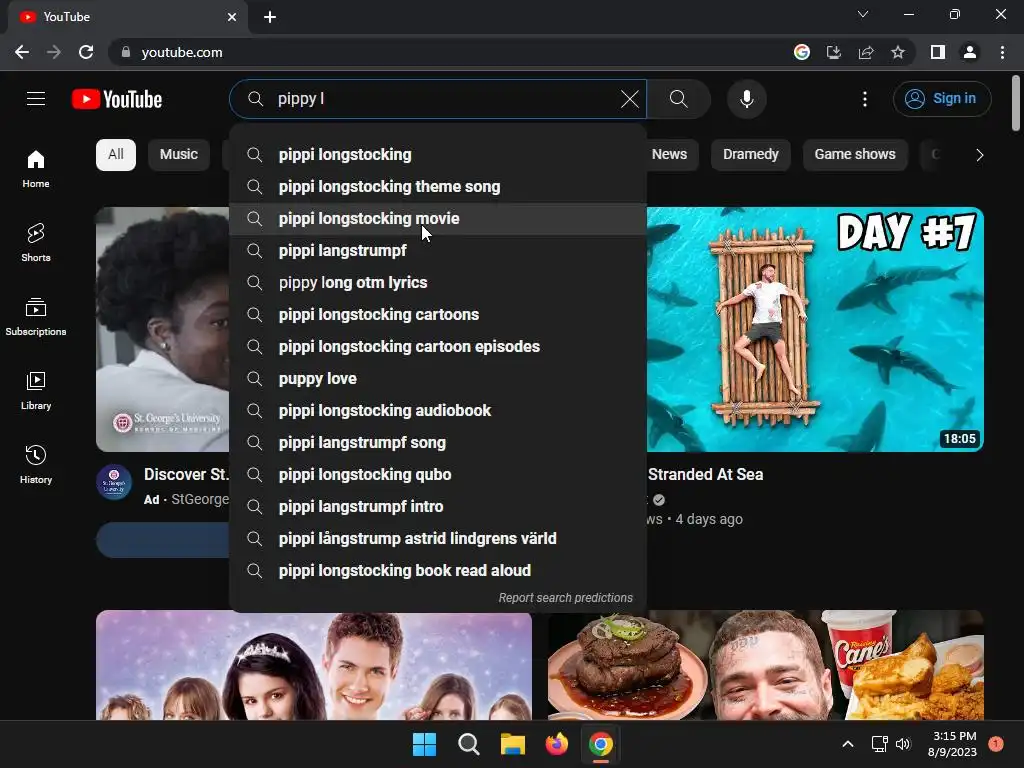Choose suggestion 'pippy long otm lyrics'

click(x=438, y=283)
